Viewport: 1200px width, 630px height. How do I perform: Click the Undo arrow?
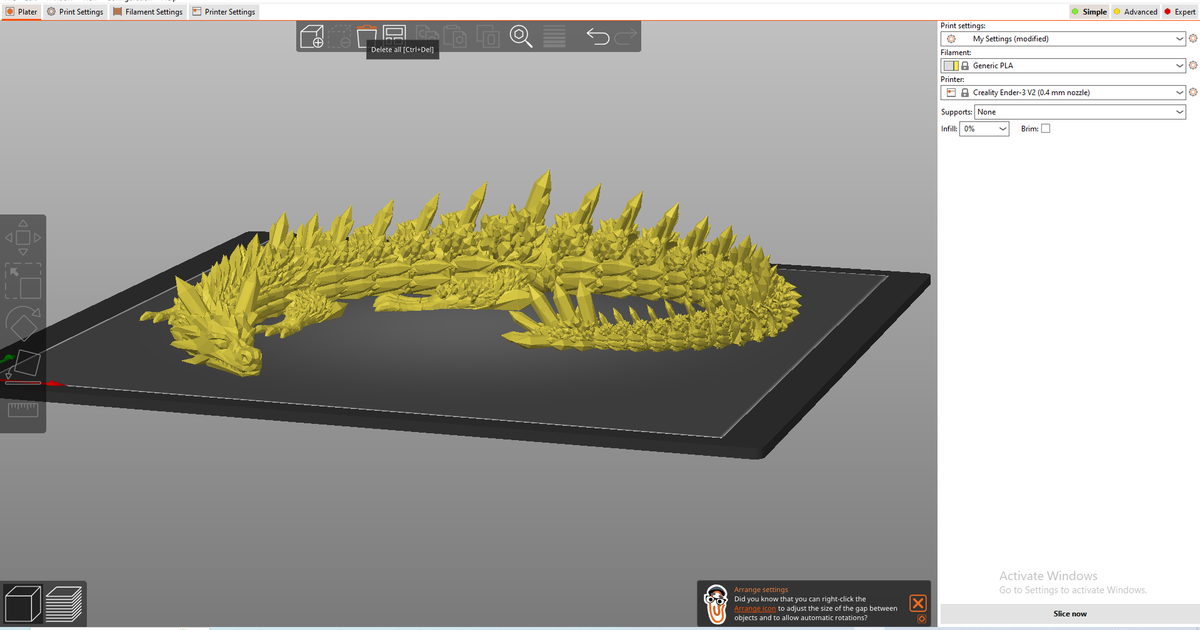click(x=598, y=36)
